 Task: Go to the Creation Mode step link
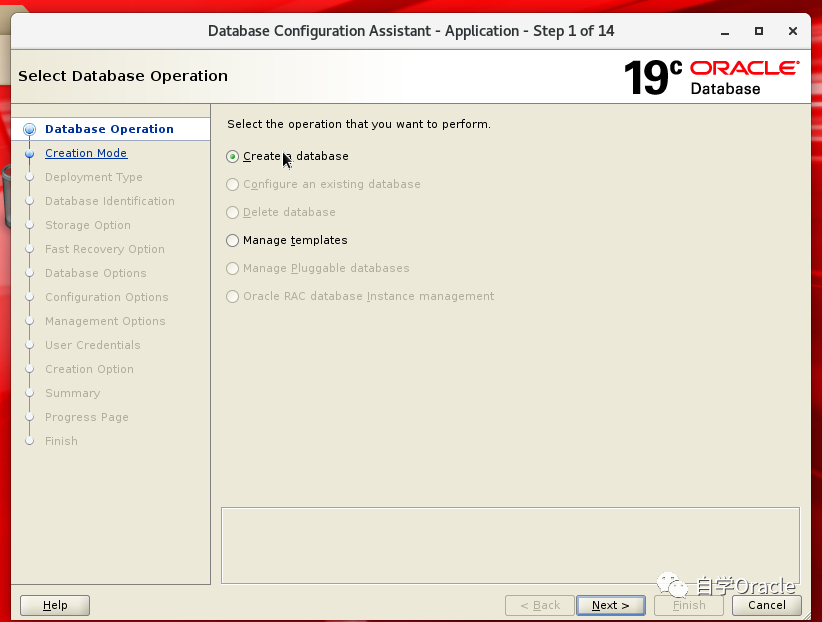(86, 153)
